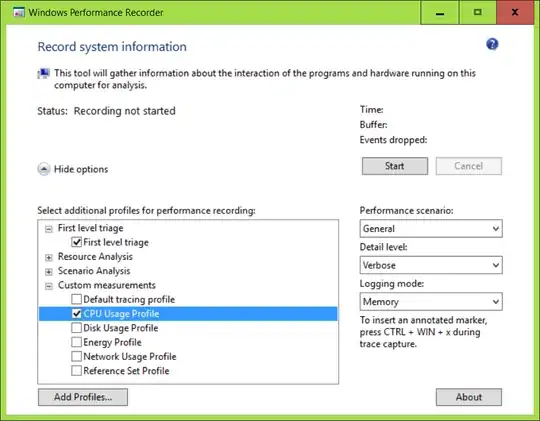Click the Energy Profile label
Screen dimensions: 540x421
click(x=113, y=342)
